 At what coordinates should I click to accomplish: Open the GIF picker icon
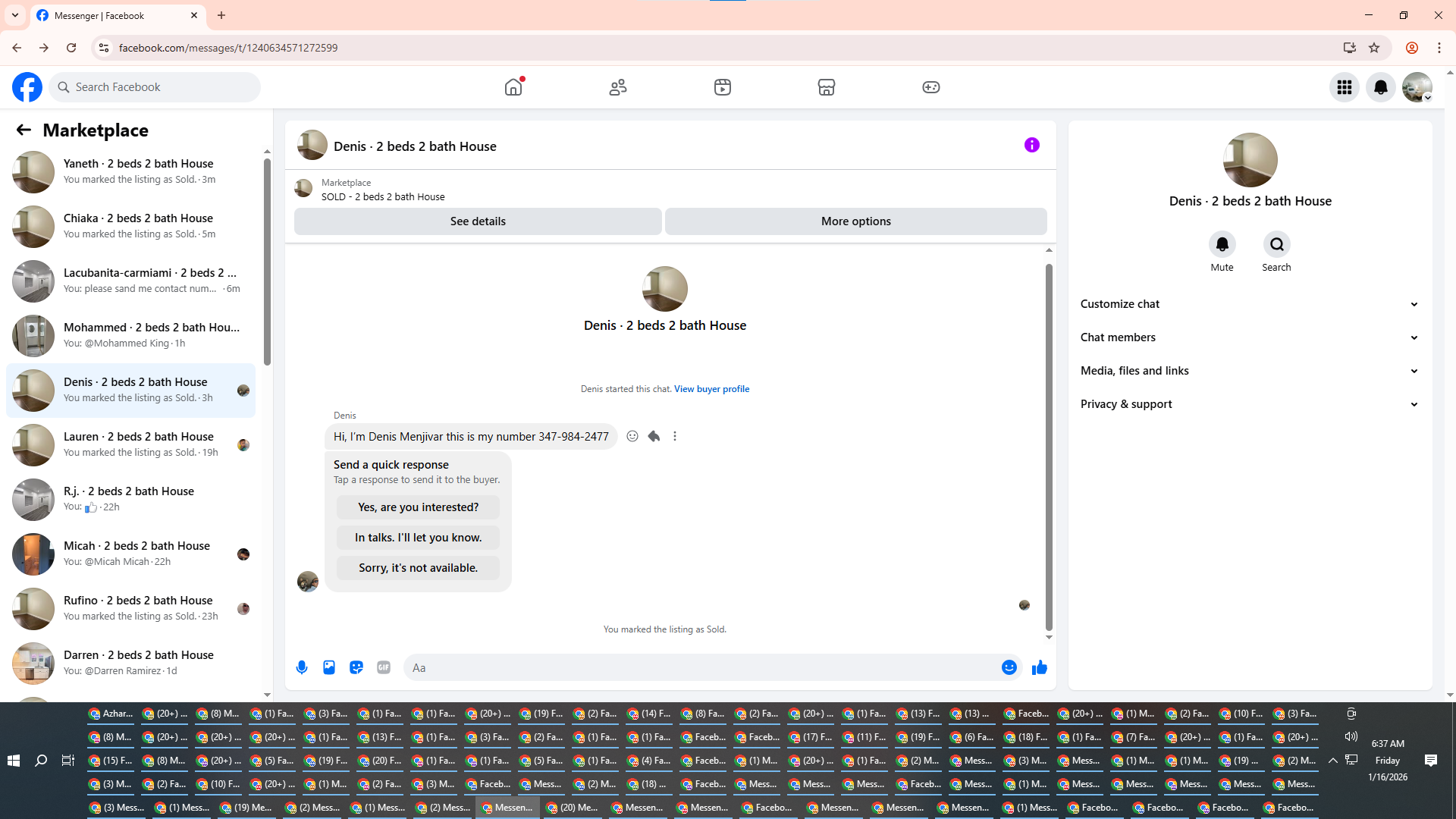pos(384,667)
